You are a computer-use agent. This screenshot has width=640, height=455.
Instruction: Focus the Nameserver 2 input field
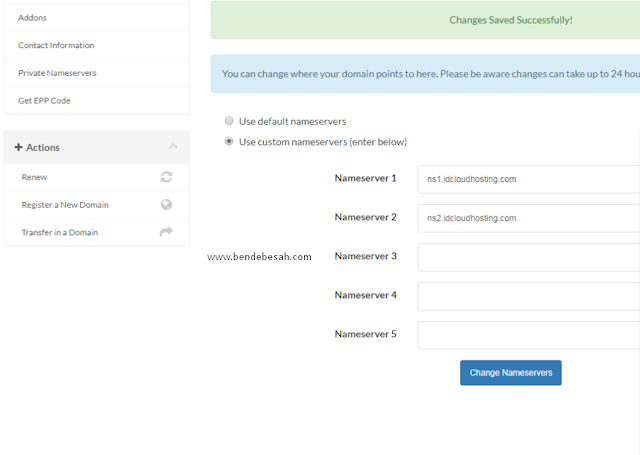(529, 218)
